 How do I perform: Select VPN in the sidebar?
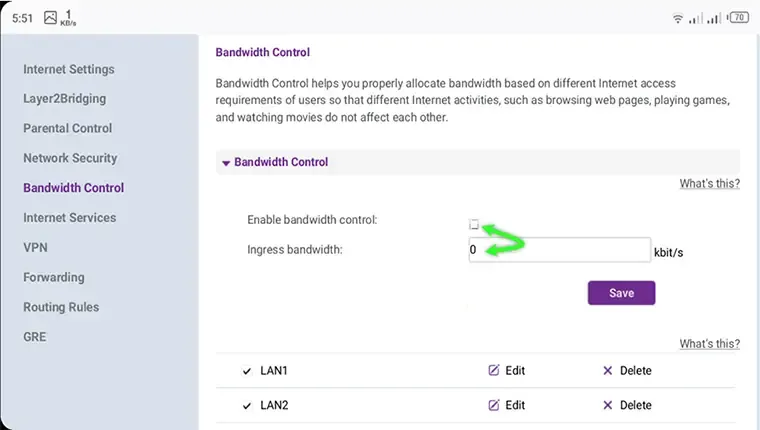tap(35, 247)
